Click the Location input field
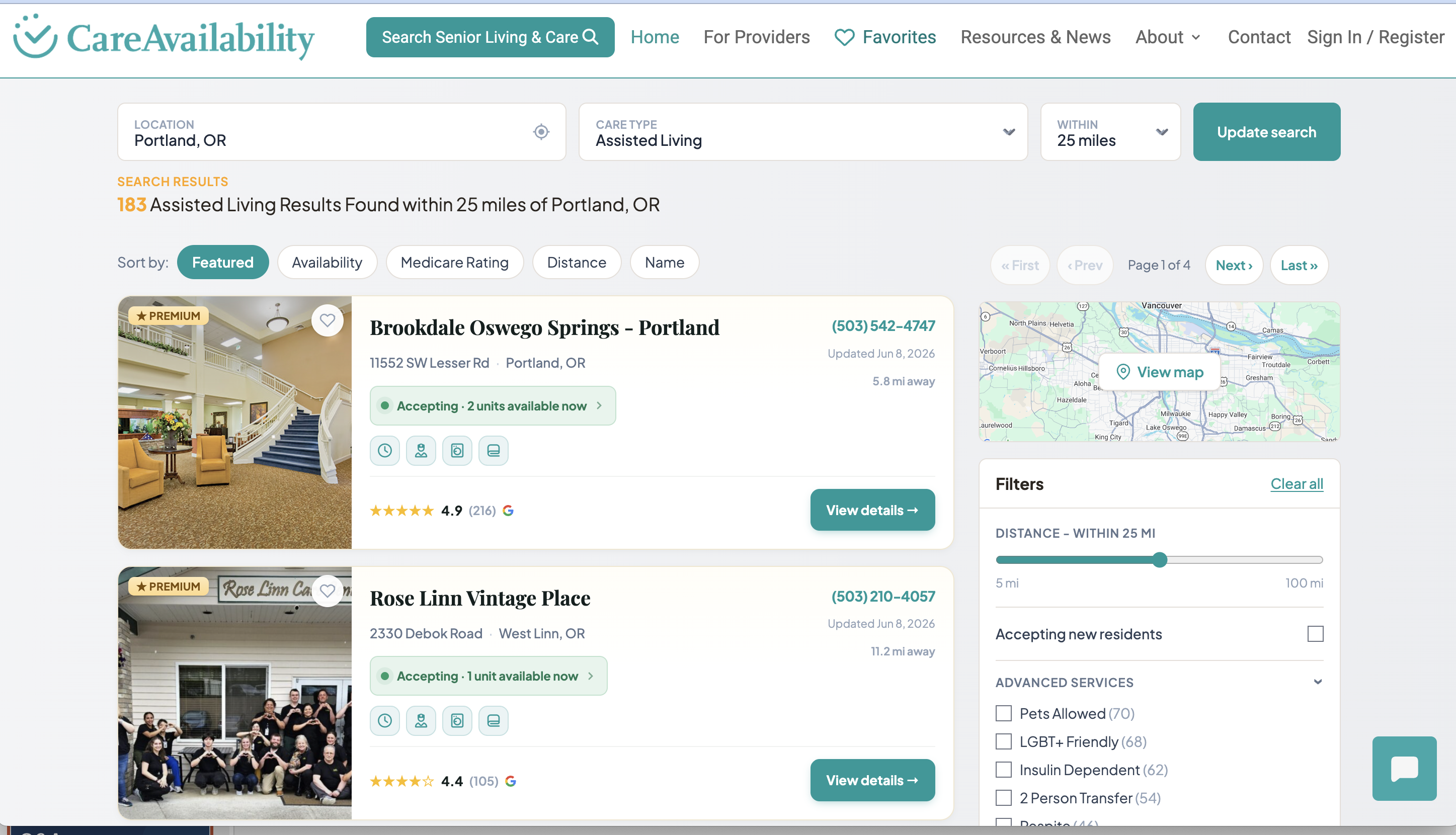This screenshot has width=1456, height=835. point(342,132)
